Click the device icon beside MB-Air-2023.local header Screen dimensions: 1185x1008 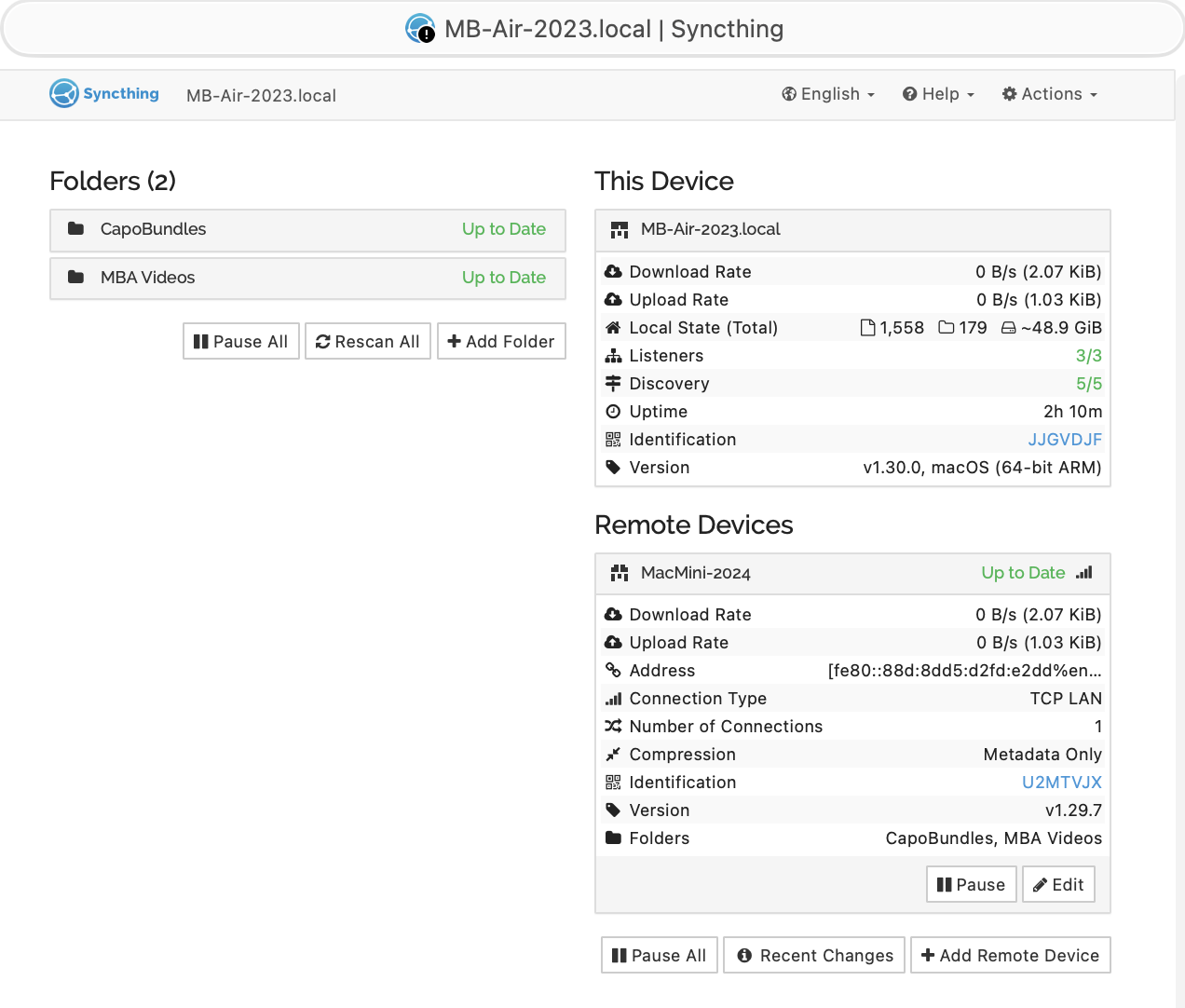tap(620, 230)
